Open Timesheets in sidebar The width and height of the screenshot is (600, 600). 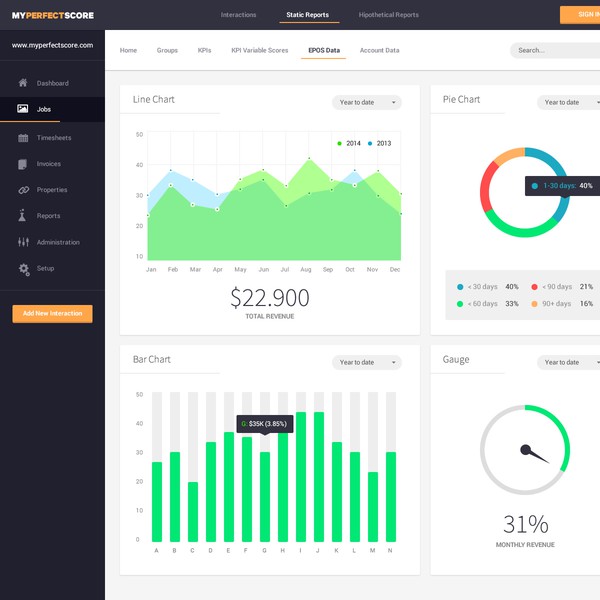tap(54, 138)
